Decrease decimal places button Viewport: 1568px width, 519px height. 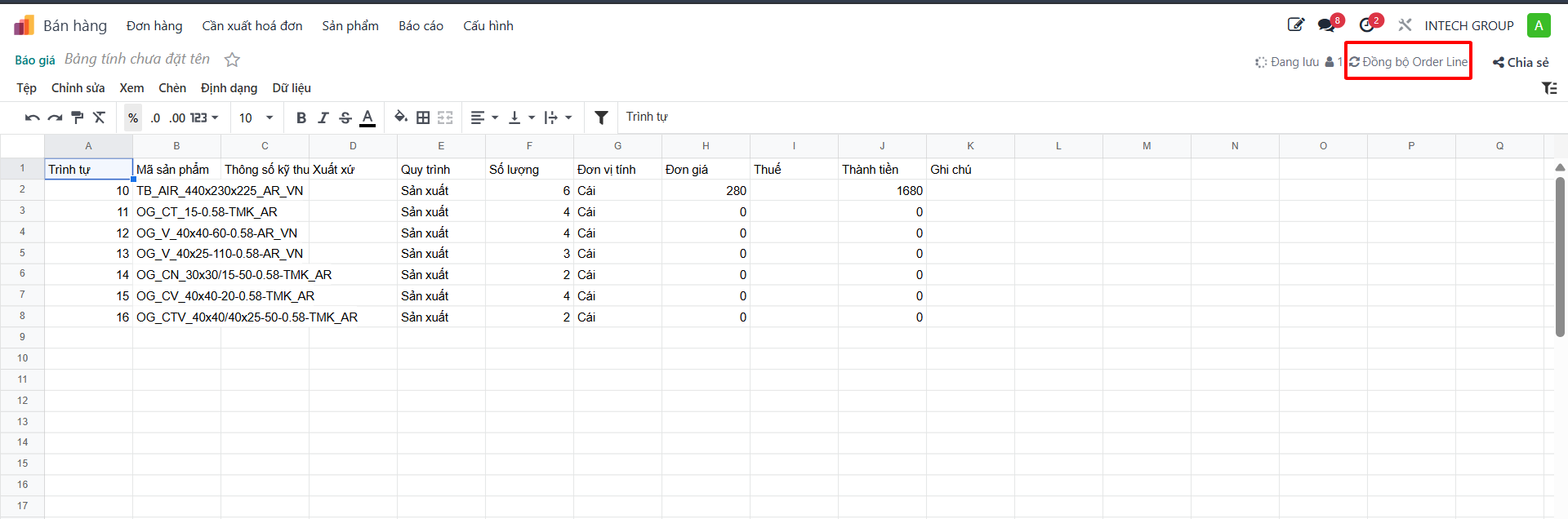pyautogui.click(x=155, y=118)
